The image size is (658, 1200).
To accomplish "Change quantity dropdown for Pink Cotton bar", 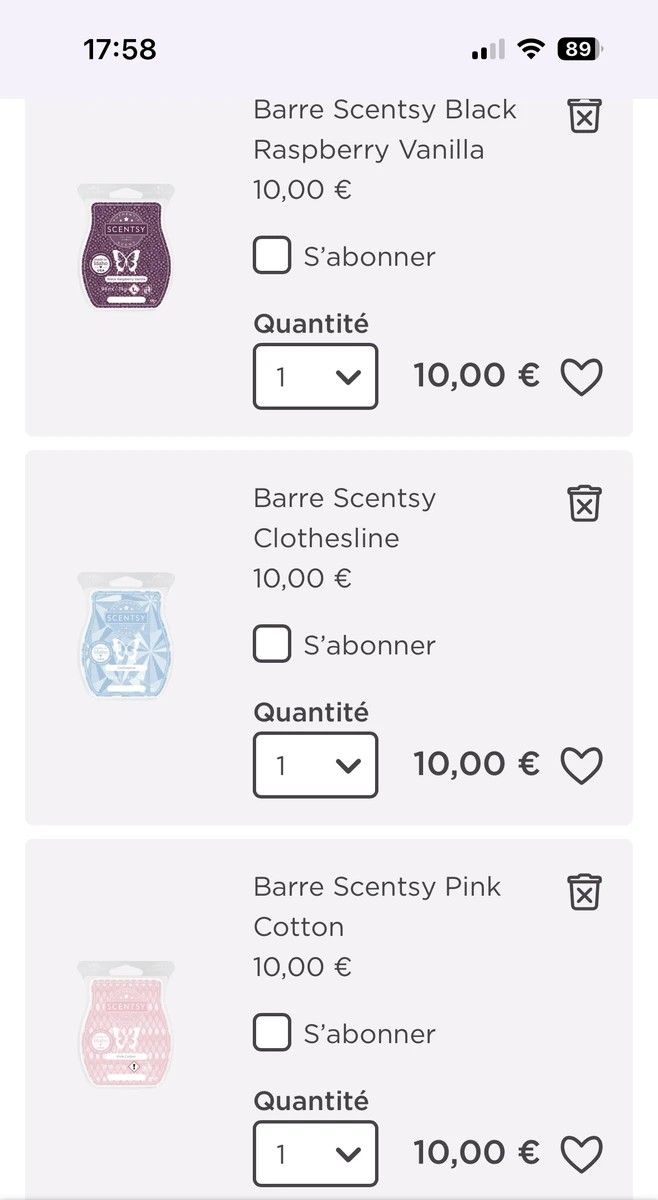I will pyautogui.click(x=315, y=1154).
